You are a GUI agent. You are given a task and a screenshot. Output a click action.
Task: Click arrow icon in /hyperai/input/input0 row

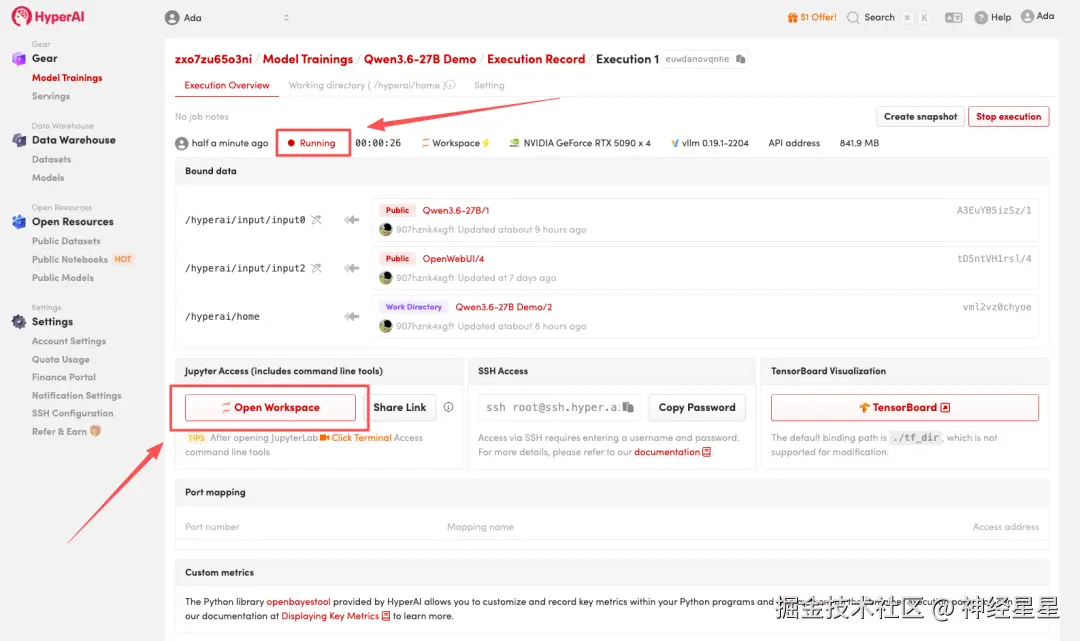point(352,220)
